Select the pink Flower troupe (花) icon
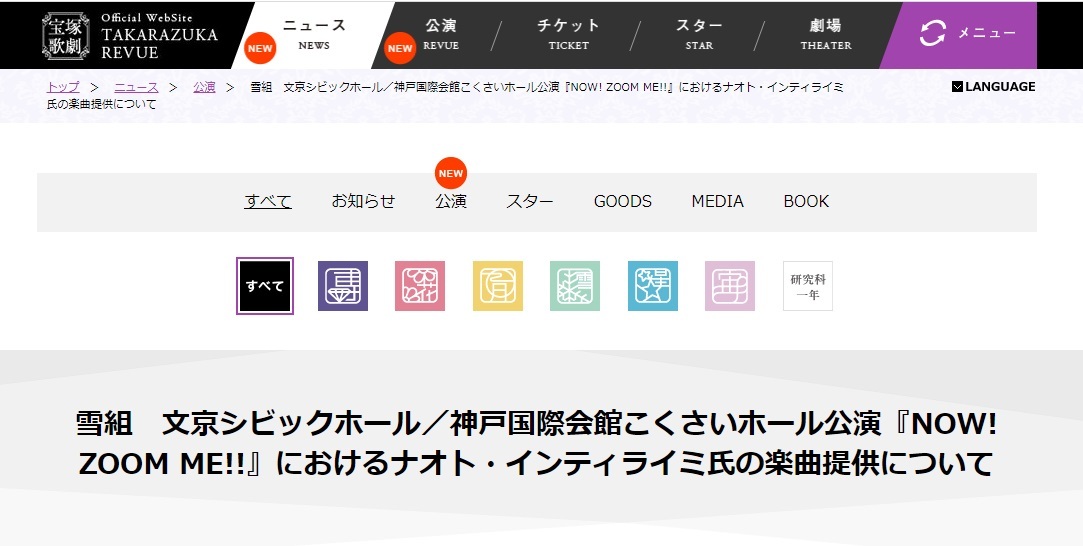 click(x=420, y=286)
